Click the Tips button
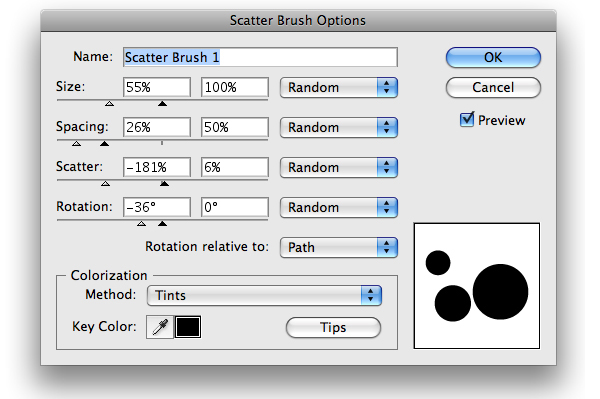Screen dimensions: 600x399 point(333,327)
